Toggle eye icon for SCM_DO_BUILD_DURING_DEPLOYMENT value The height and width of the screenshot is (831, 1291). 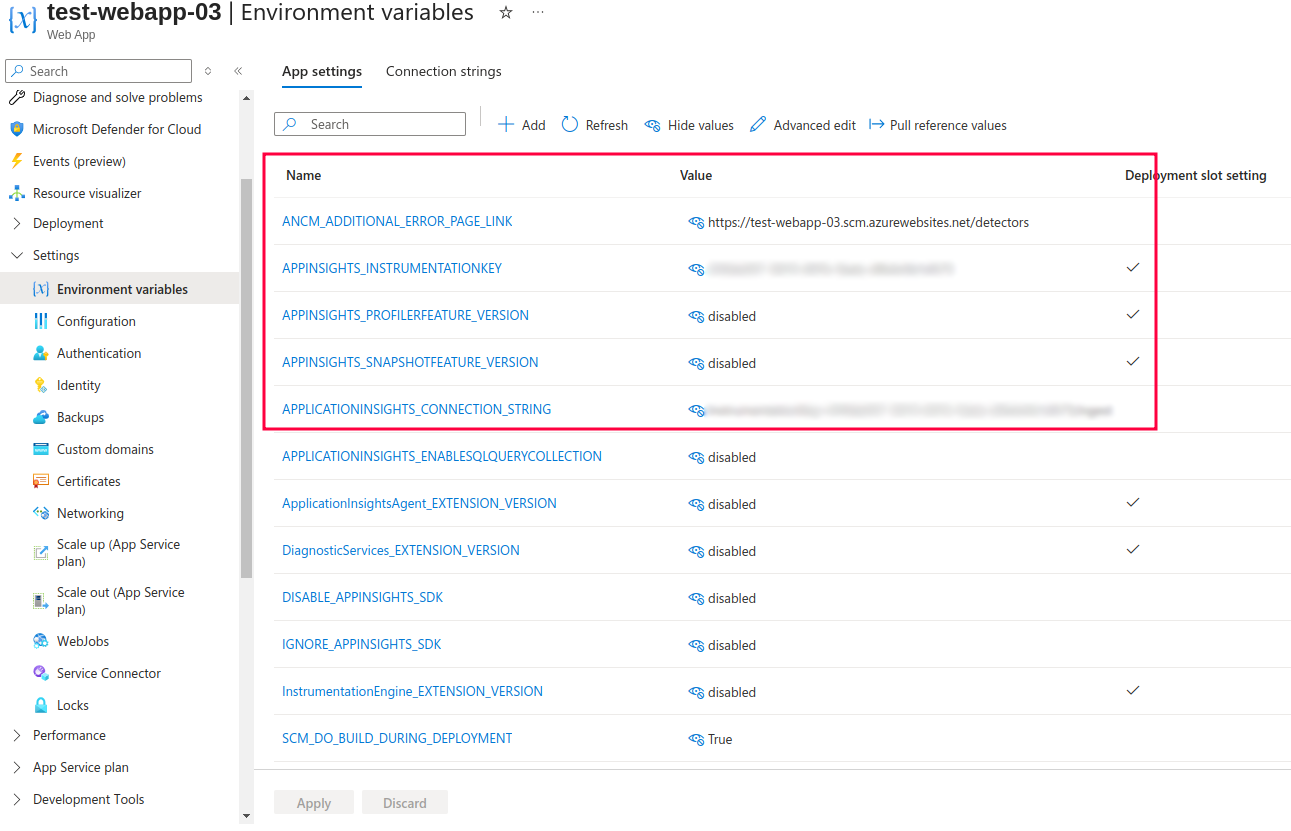click(696, 739)
